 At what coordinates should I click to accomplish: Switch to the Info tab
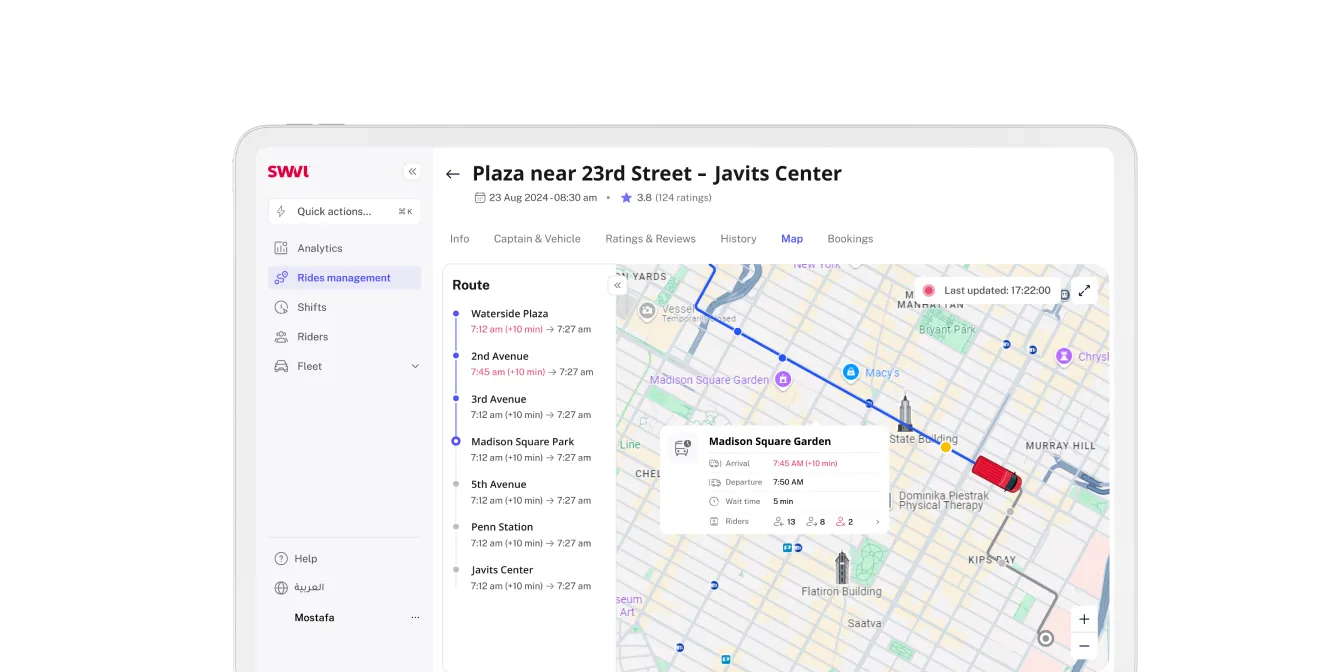[x=460, y=239]
